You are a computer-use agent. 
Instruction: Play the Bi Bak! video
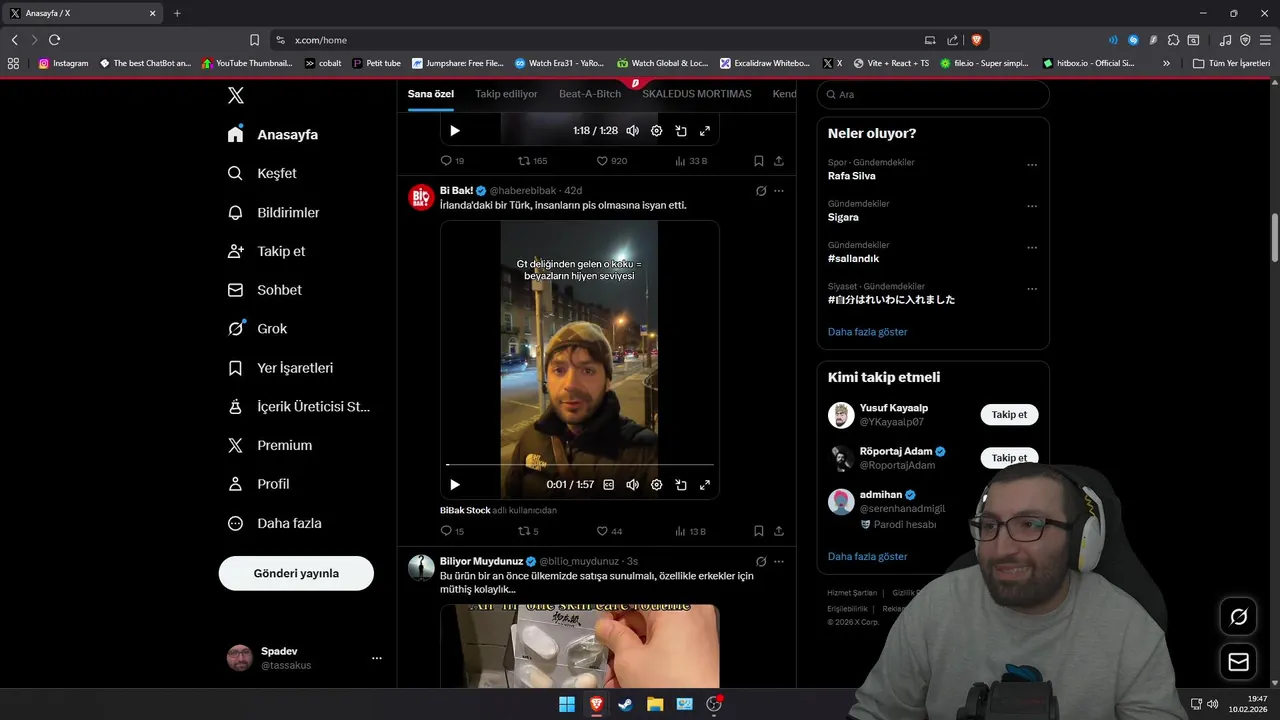pos(455,484)
